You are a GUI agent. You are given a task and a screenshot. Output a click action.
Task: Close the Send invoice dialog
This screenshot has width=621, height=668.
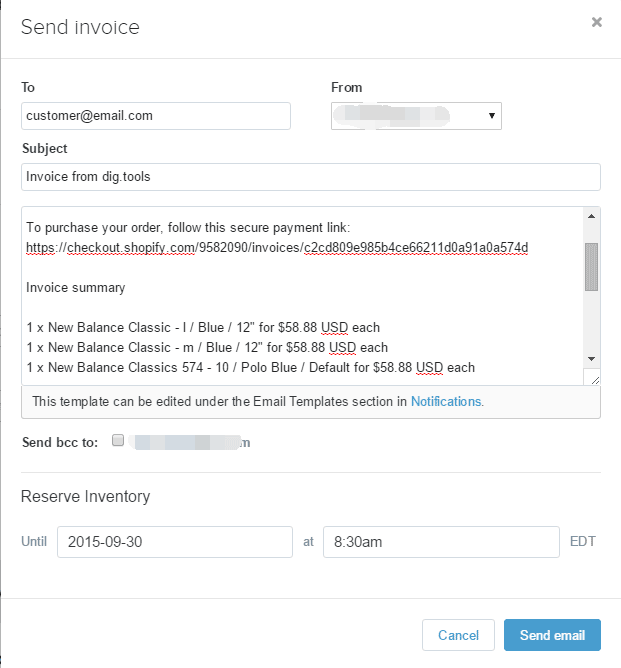pos(597,22)
